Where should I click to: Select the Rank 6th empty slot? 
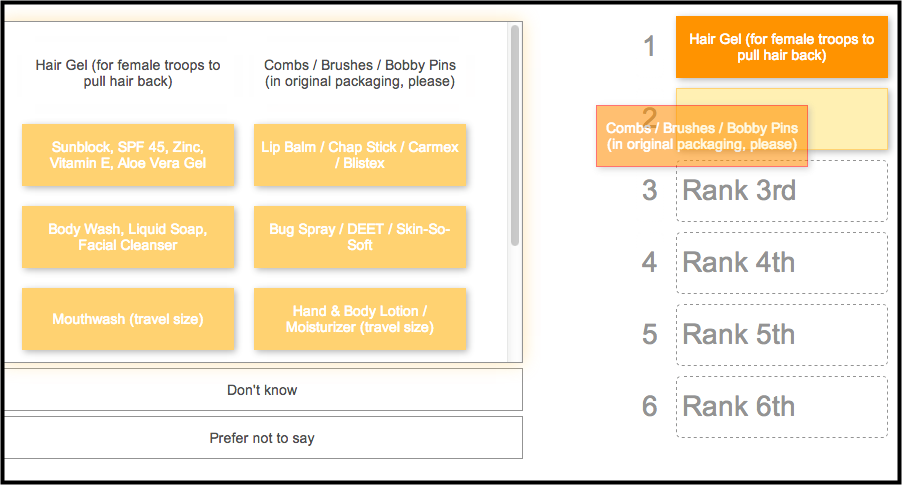pos(782,407)
